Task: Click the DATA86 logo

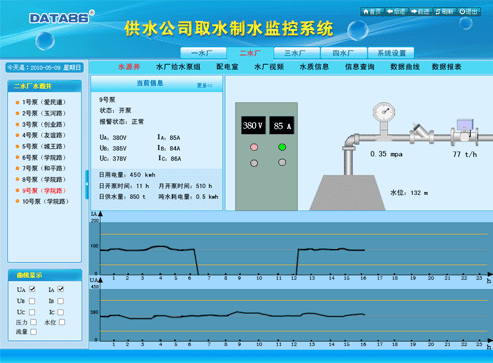Action: pyautogui.click(x=62, y=17)
